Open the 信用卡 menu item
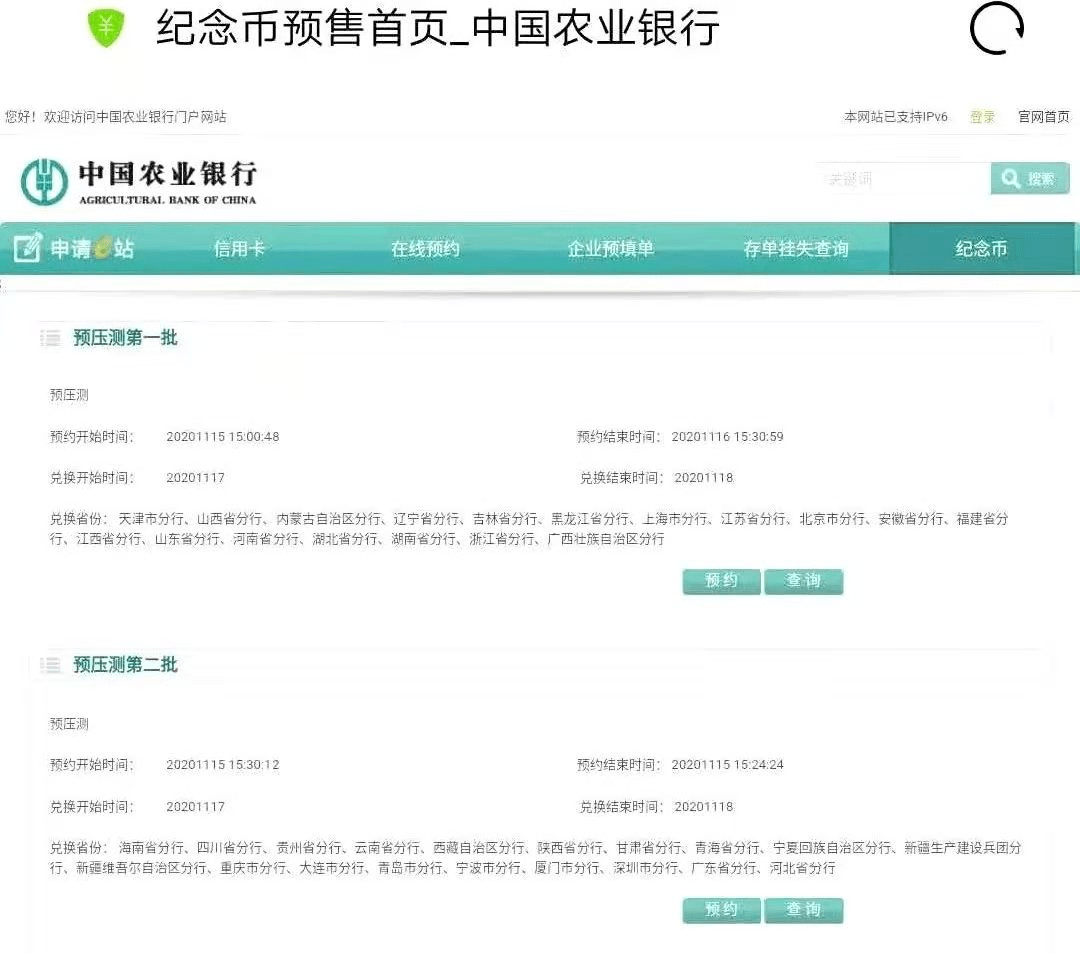 click(239, 248)
